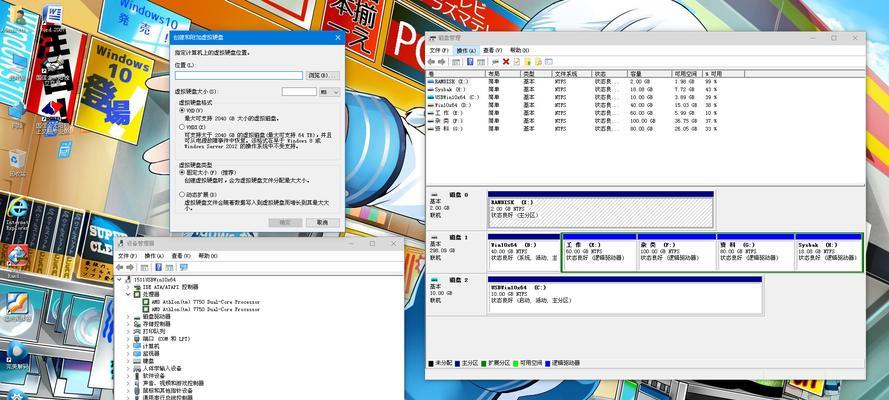Expand the Disk drives (磁盘驱动器) node
This screenshot has width=889, height=400.
[128, 317]
